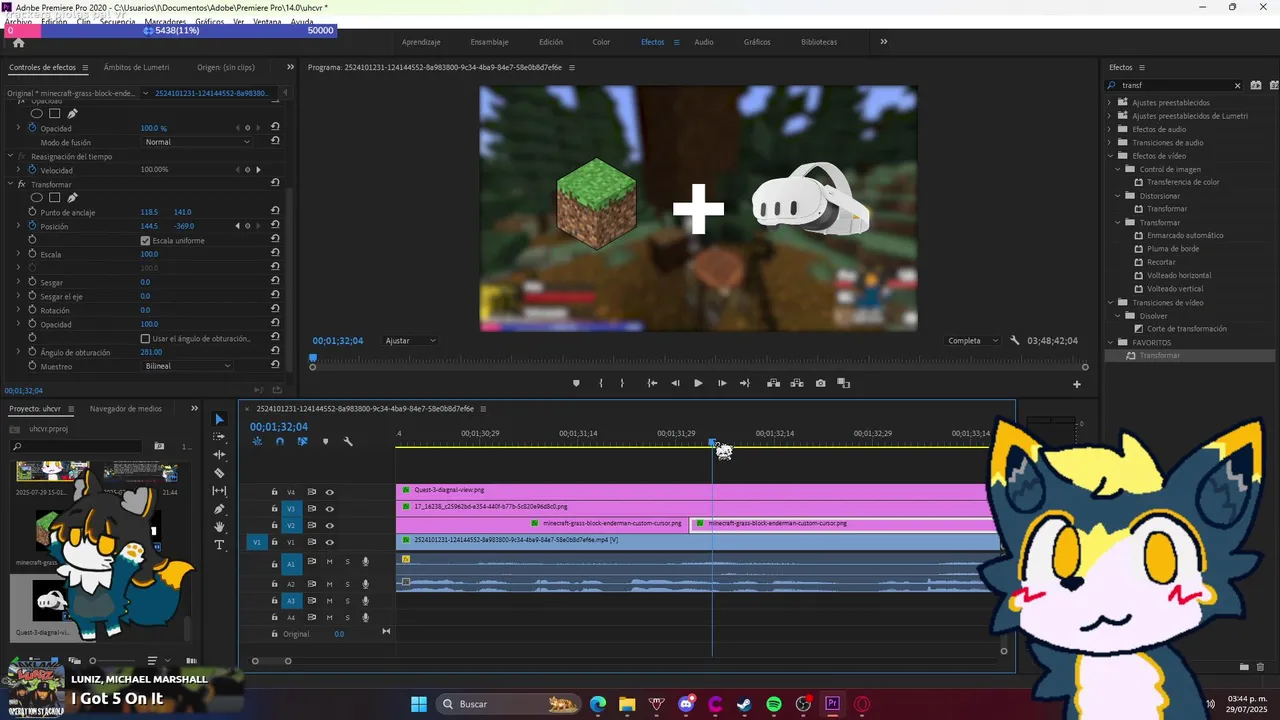Screen dimensions: 1280x720
Task: Click the Mark In bracket button
Action: [x=601, y=383]
